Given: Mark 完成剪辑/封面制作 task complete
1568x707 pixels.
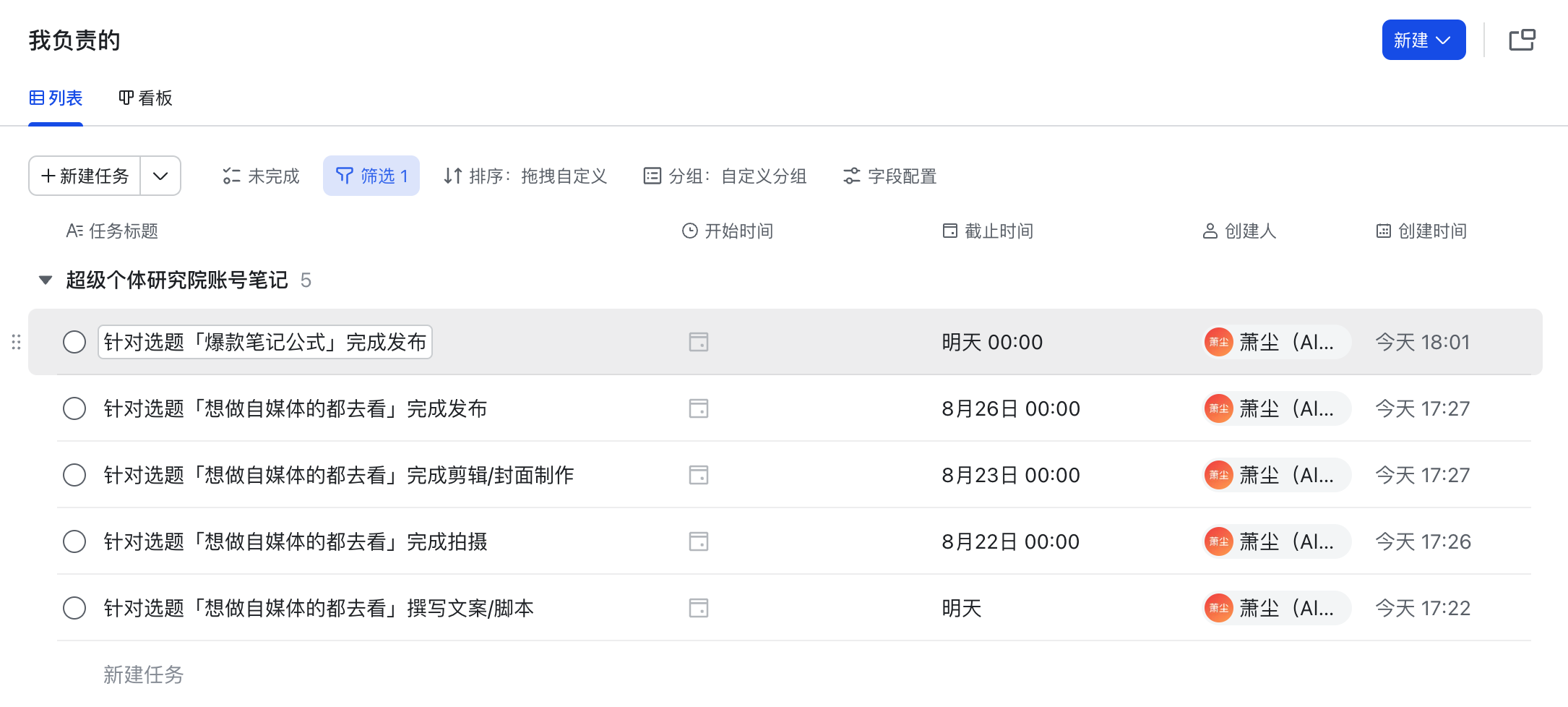Looking at the screenshot, I should [x=74, y=475].
